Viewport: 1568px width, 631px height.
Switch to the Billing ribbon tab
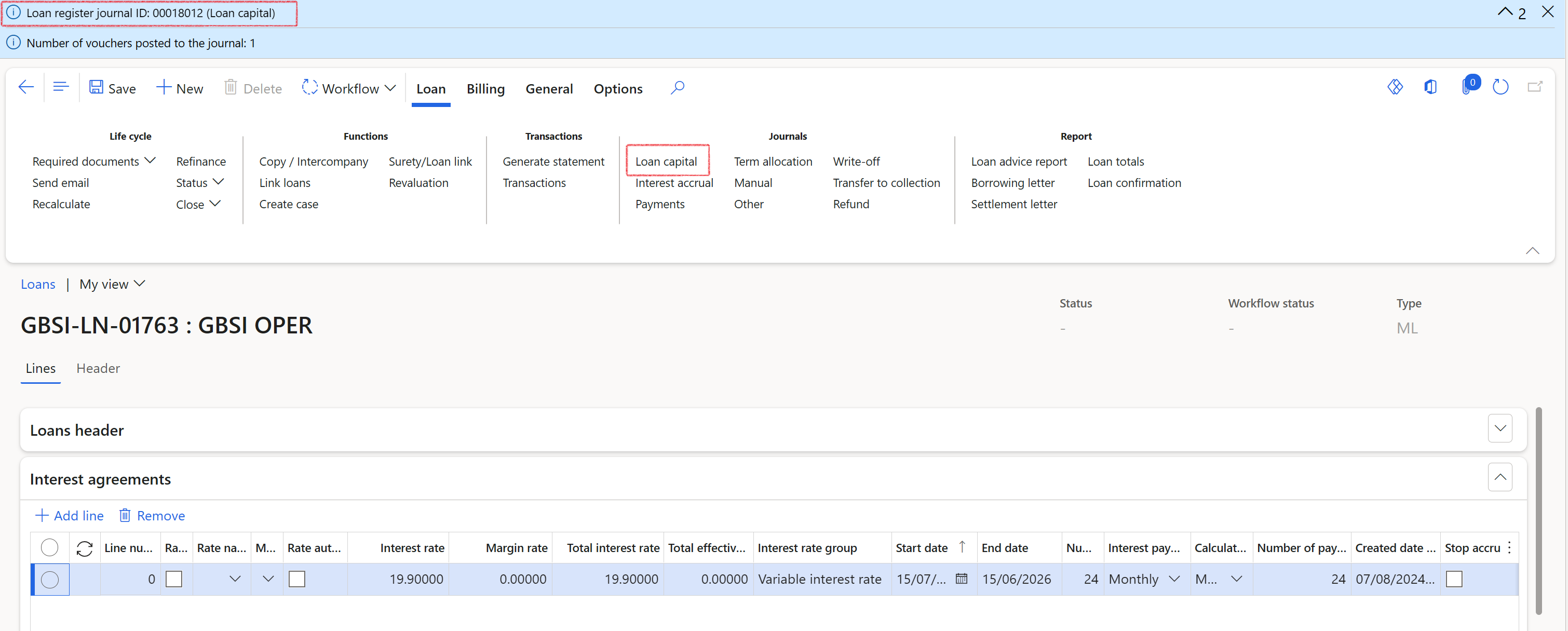point(485,89)
